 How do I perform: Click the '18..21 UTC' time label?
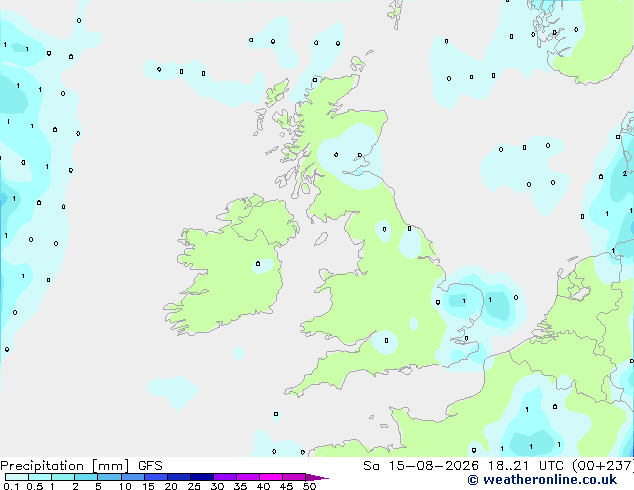pos(528,466)
